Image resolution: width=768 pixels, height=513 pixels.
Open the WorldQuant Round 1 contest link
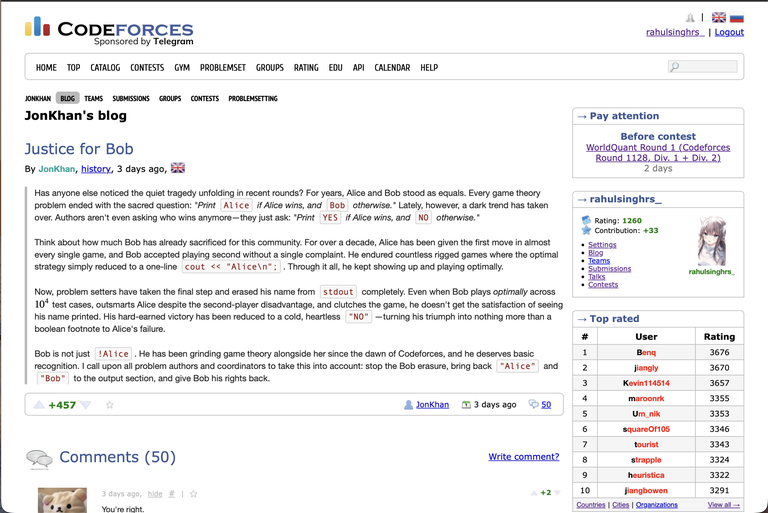[x=658, y=152]
